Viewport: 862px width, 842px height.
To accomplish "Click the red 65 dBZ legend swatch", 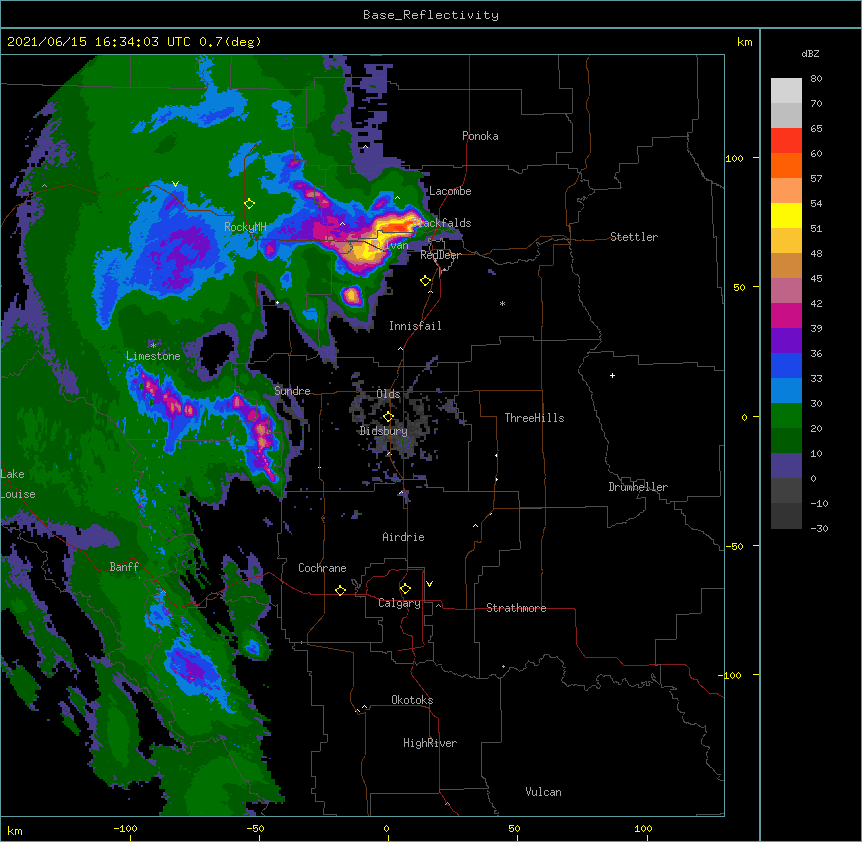I will [x=786, y=141].
